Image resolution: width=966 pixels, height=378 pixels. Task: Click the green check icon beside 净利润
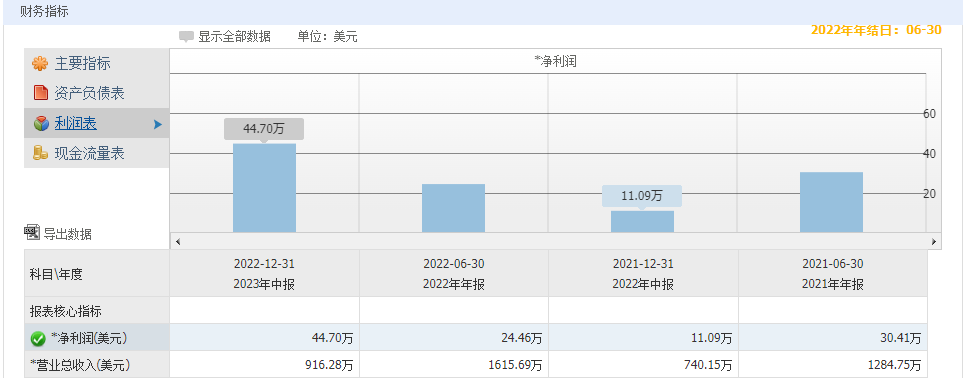point(38,339)
